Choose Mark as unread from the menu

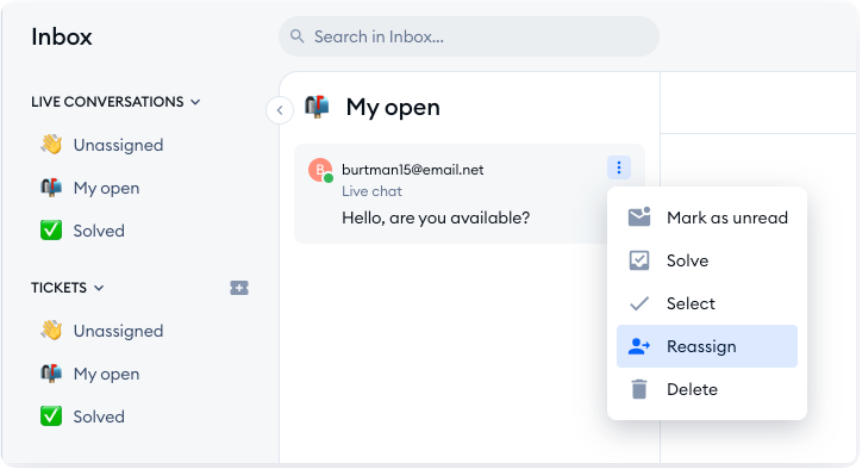click(727, 218)
